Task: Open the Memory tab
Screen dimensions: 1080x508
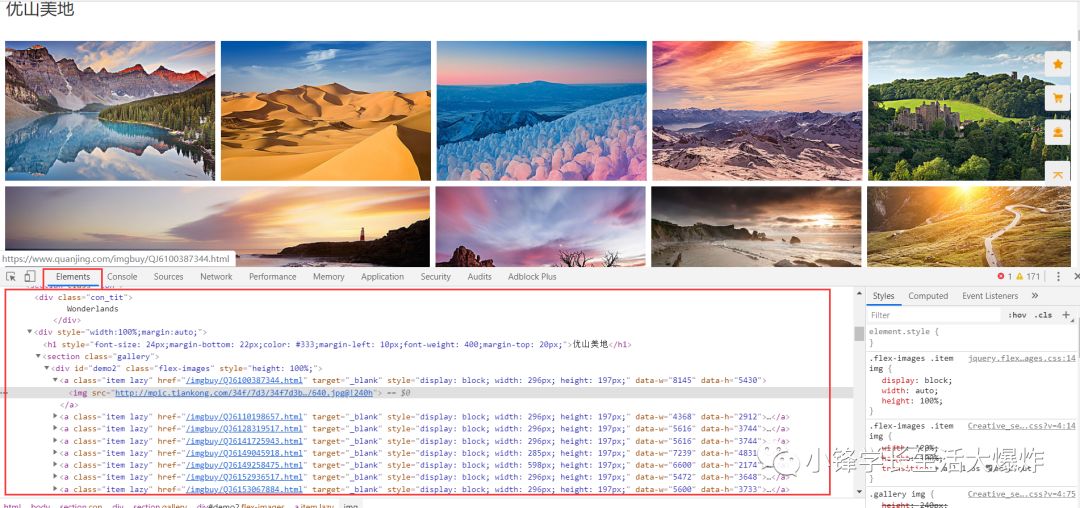Action: click(x=329, y=277)
